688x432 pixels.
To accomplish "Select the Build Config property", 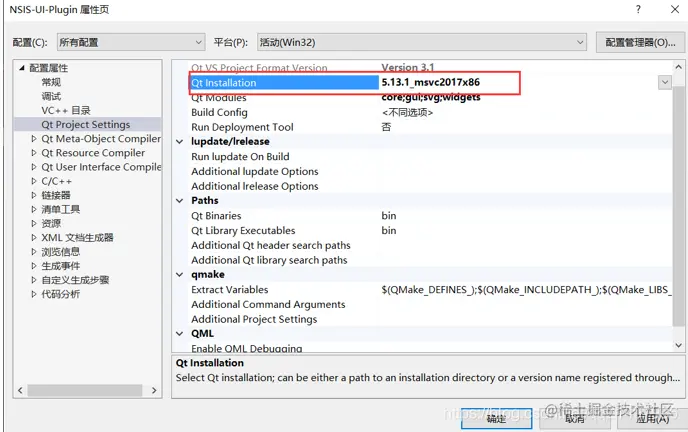I will pos(219,112).
